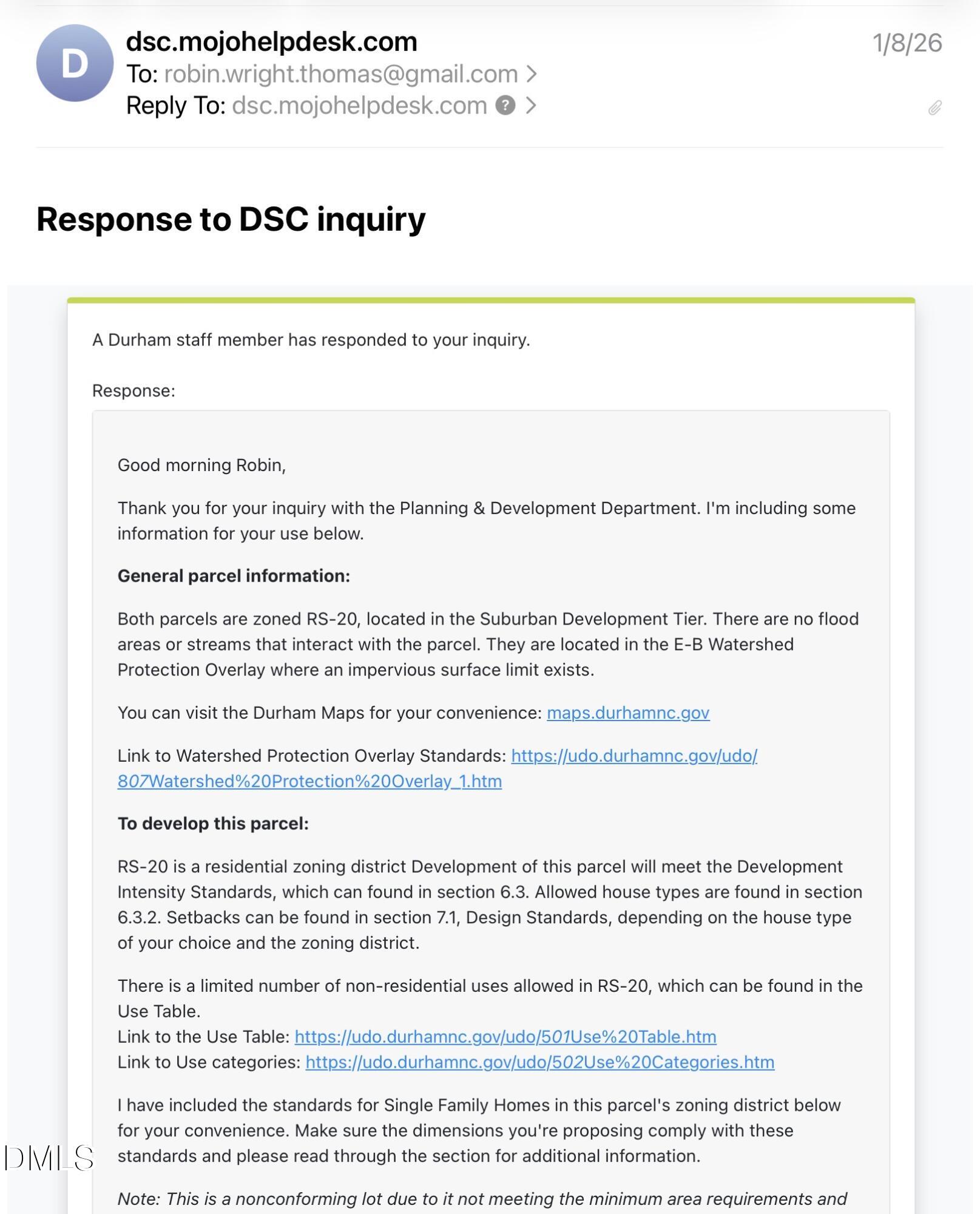
Task: Expand the Reply To address chevron
Action: (x=531, y=106)
